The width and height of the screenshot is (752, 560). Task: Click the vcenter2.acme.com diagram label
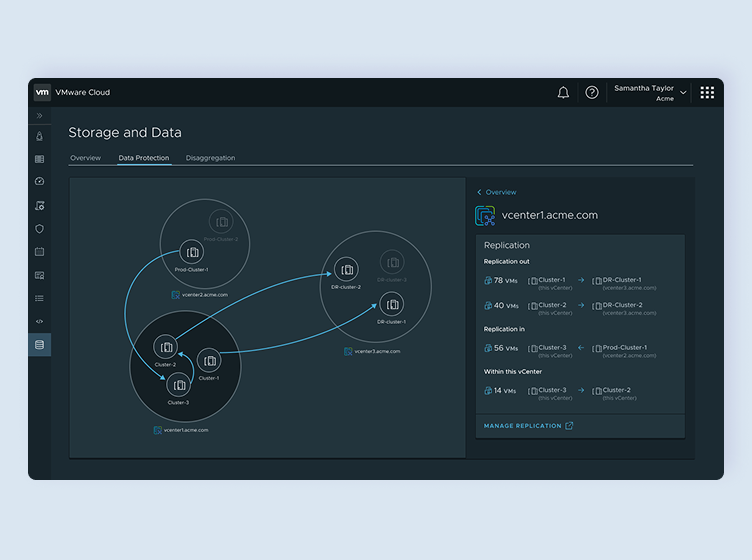[200, 295]
